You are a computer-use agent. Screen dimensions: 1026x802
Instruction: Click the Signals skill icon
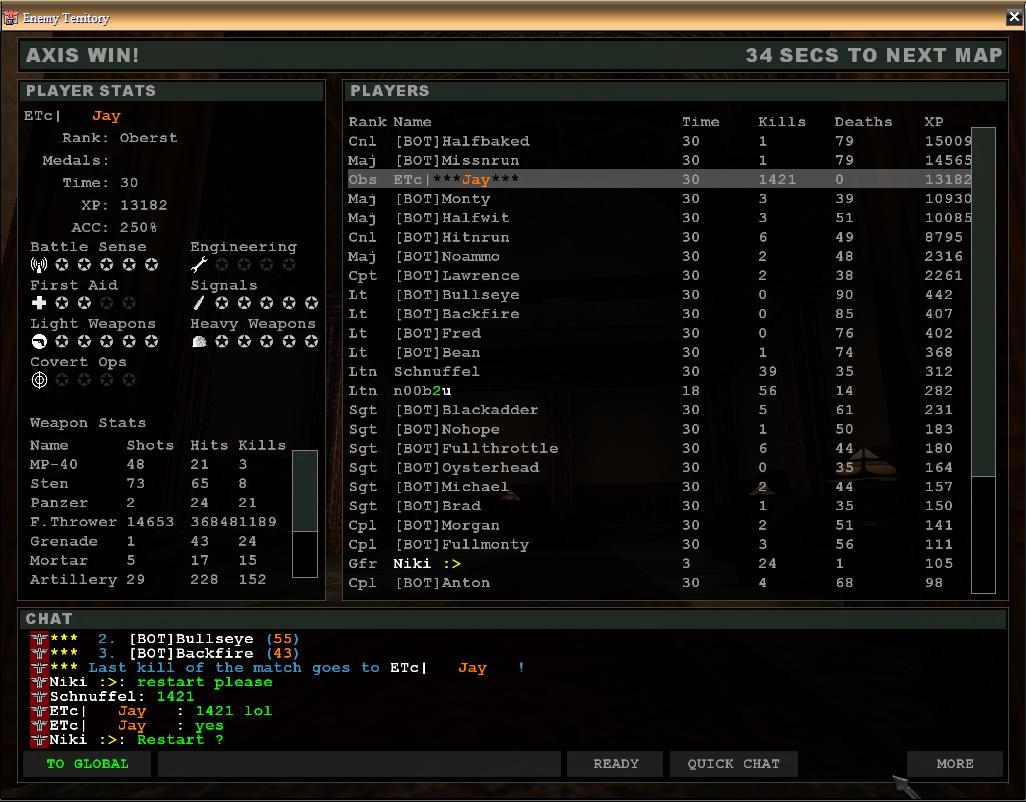(x=199, y=303)
